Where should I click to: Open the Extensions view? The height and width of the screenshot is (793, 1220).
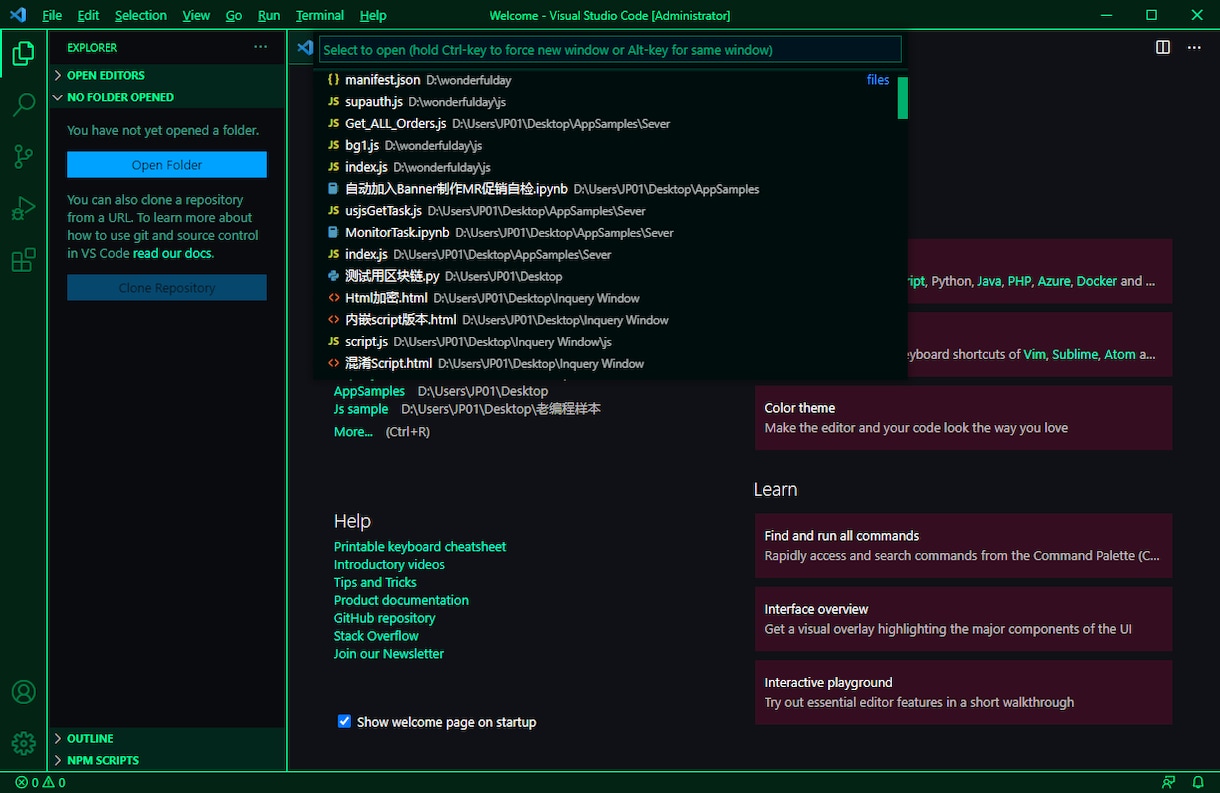pos(23,261)
